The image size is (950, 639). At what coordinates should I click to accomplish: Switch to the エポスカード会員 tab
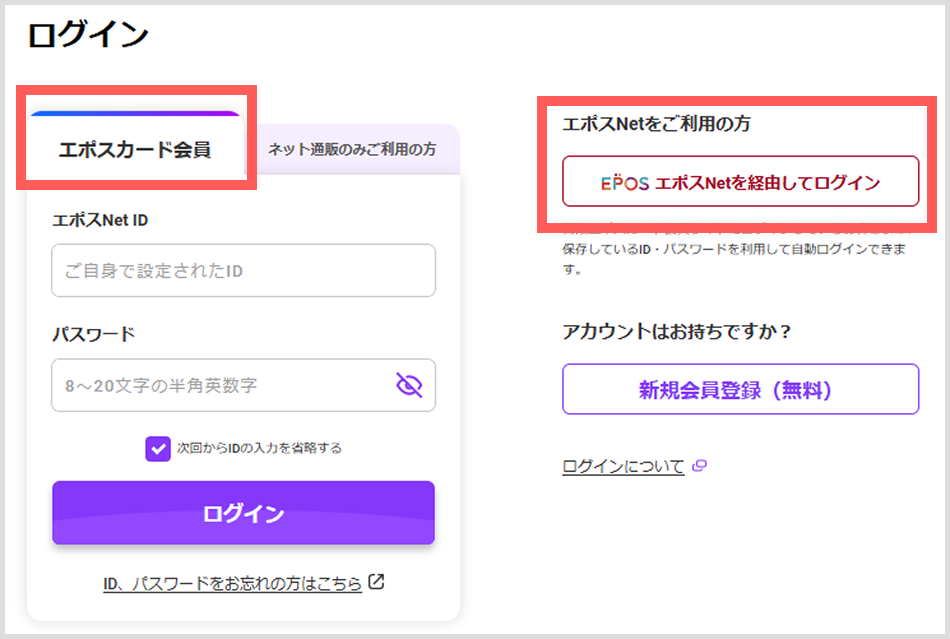(x=135, y=150)
